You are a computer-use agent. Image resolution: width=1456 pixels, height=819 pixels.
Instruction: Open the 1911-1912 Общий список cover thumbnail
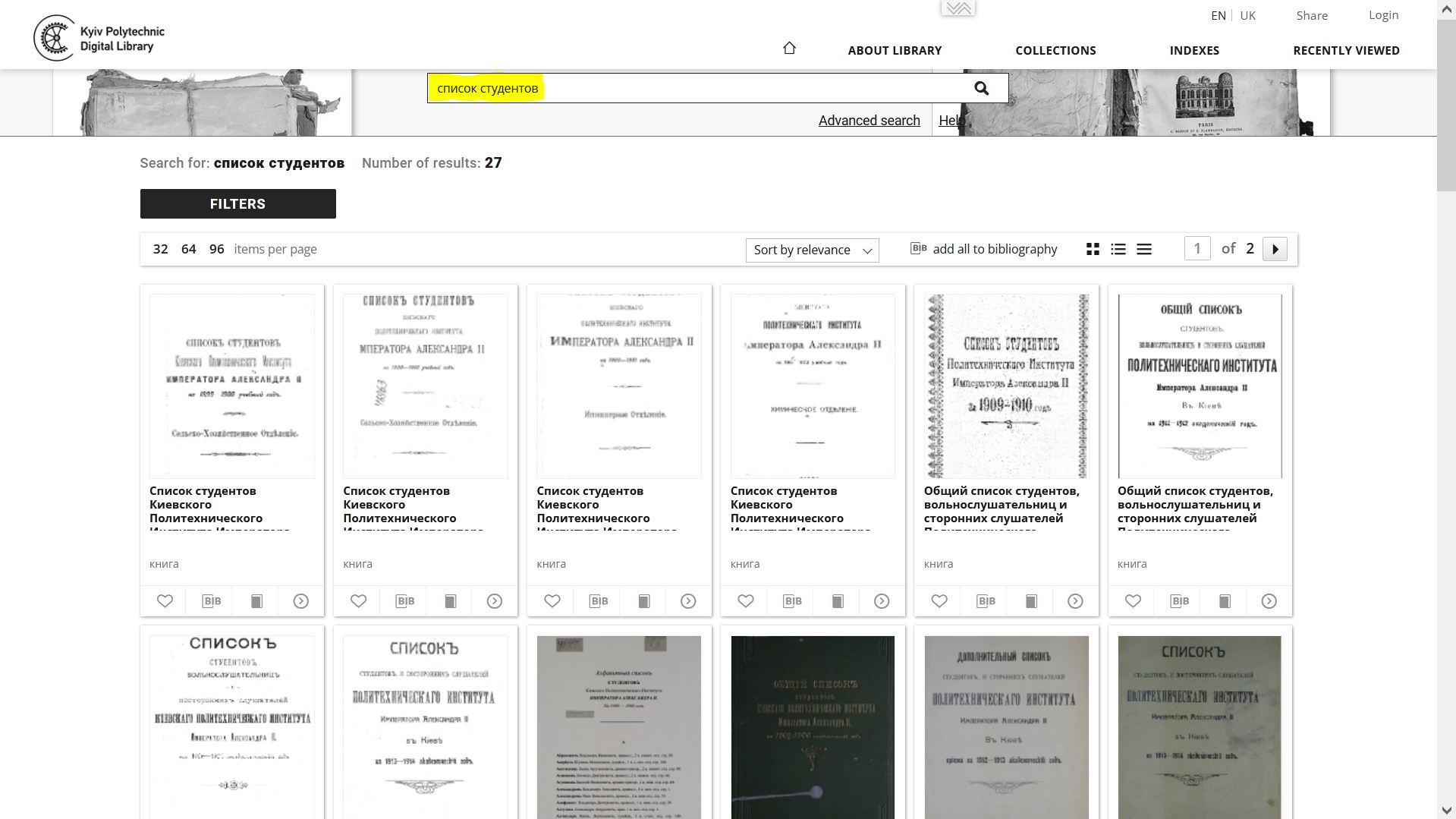click(x=1200, y=386)
